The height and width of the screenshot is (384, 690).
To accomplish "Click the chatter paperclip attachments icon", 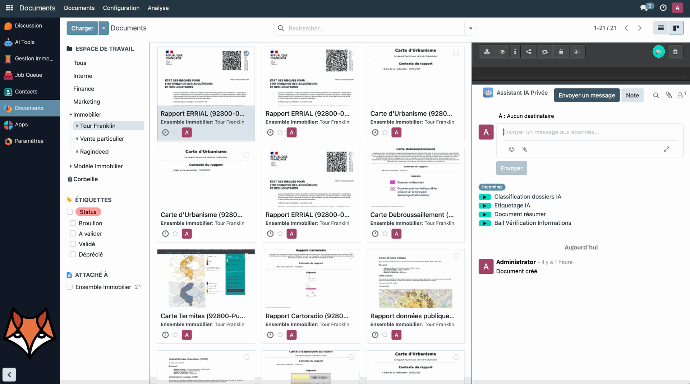I will click(x=668, y=95).
